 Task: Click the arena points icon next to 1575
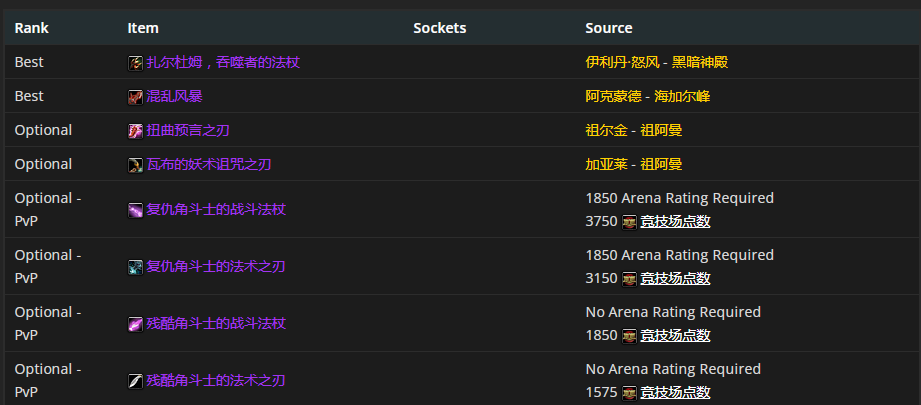coord(629,392)
